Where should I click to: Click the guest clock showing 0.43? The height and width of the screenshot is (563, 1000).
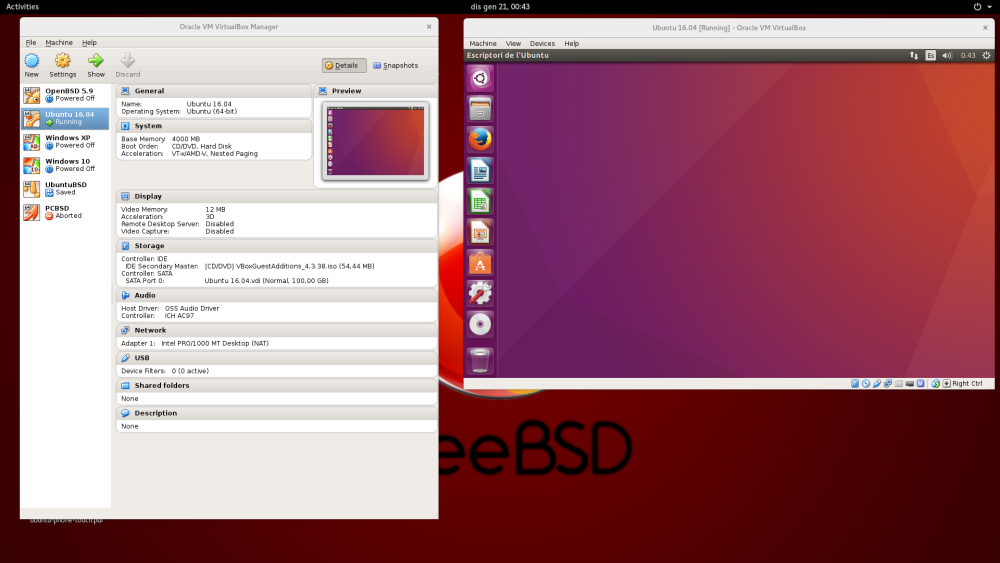point(968,55)
